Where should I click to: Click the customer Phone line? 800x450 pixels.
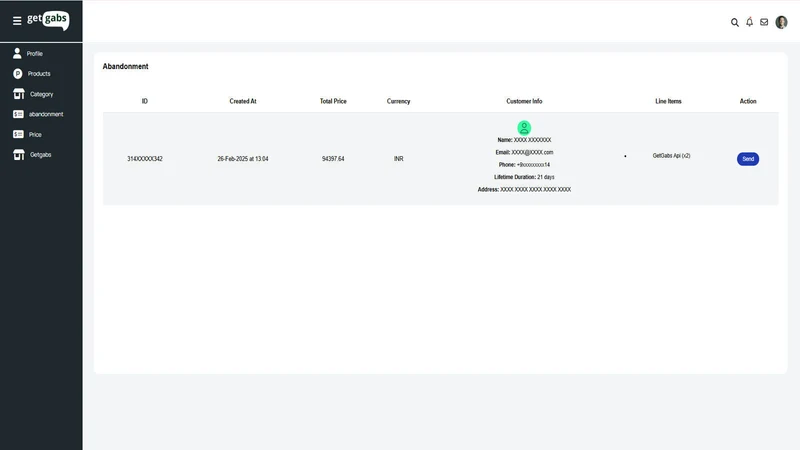click(x=524, y=165)
